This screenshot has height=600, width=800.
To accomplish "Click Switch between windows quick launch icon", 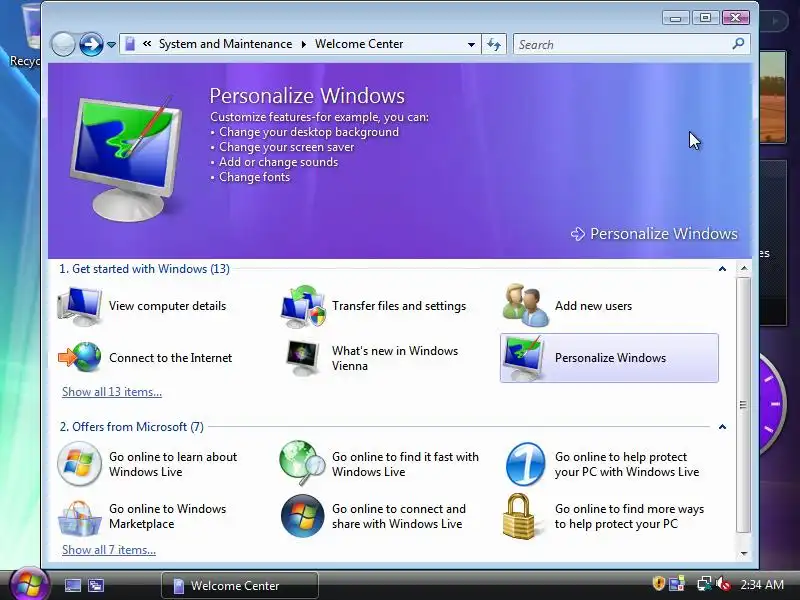I will [96, 585].
